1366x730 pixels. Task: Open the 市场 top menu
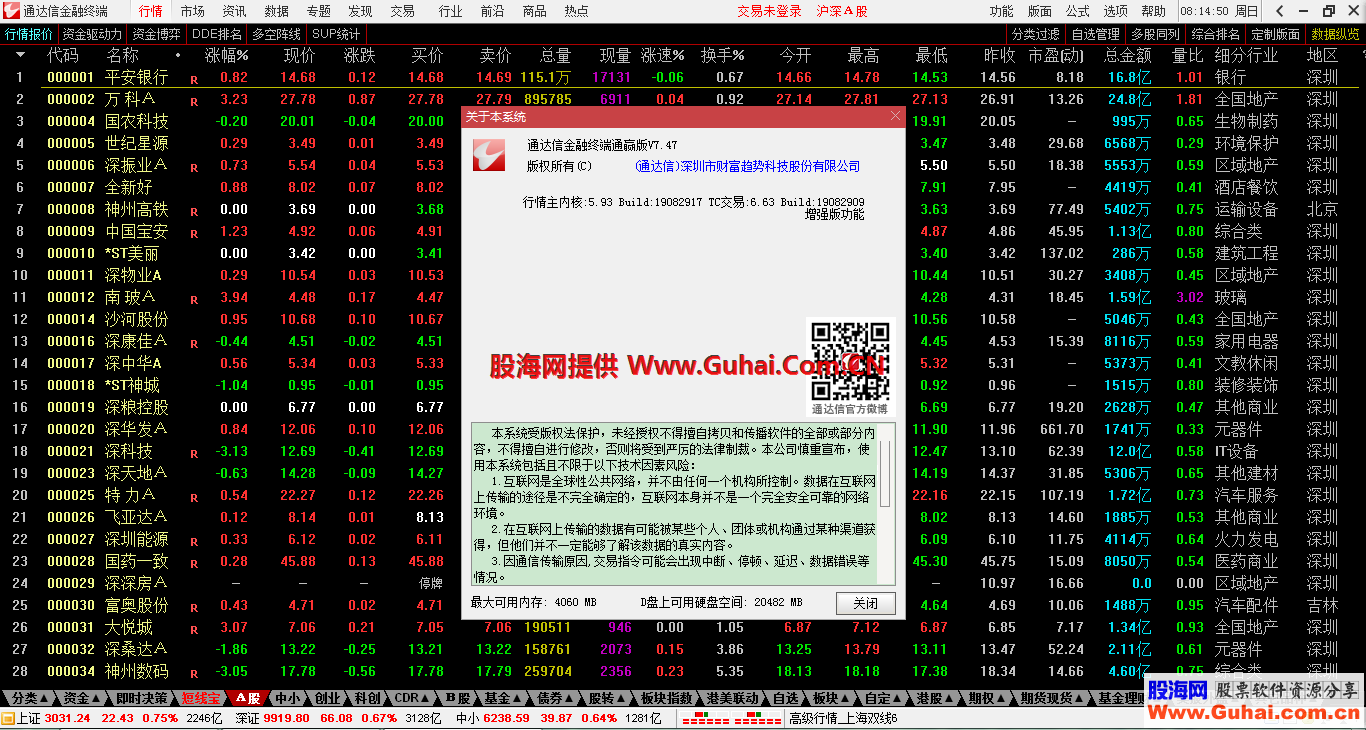[x=192, y=12]
